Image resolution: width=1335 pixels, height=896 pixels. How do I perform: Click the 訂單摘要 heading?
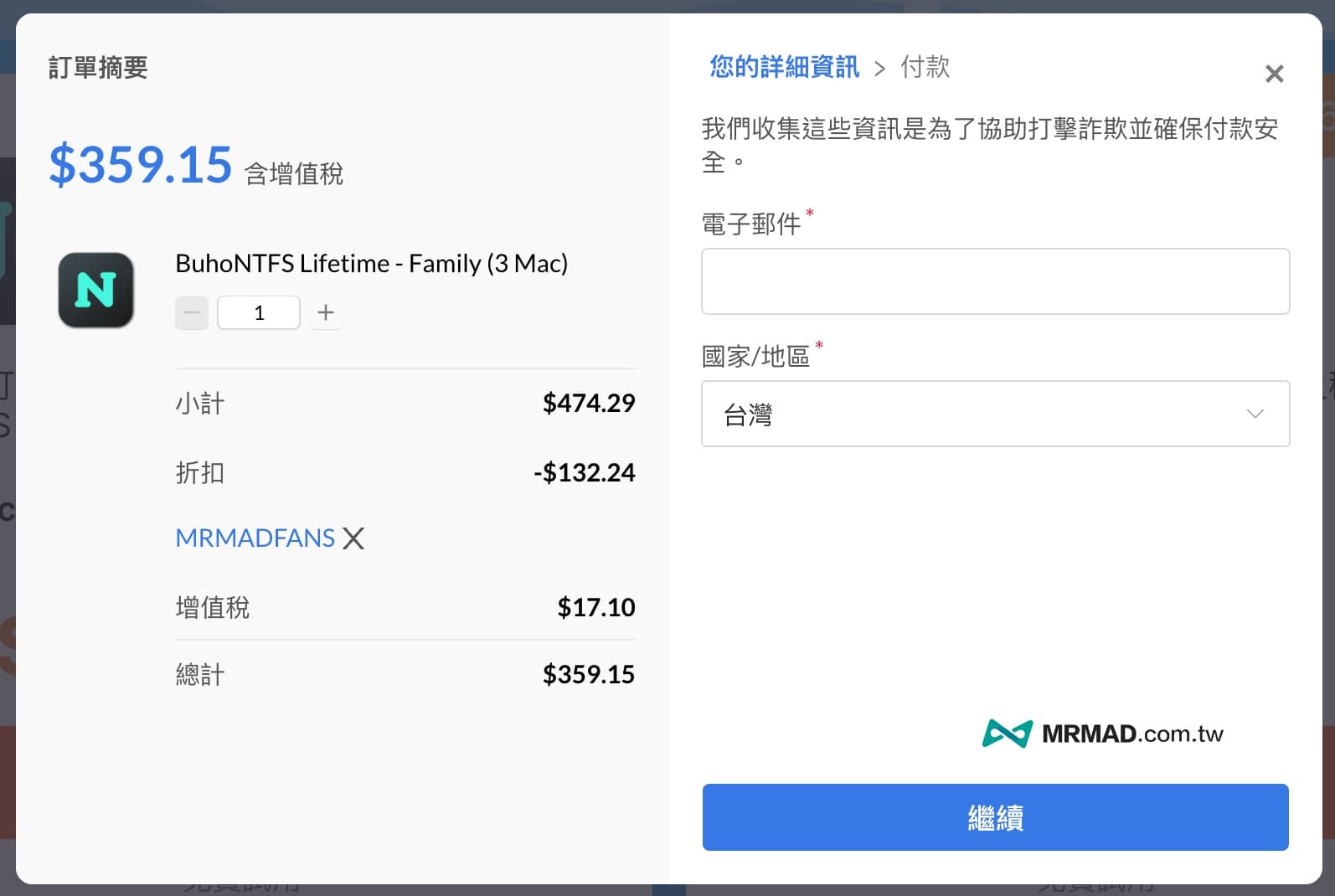coord(98,68)
